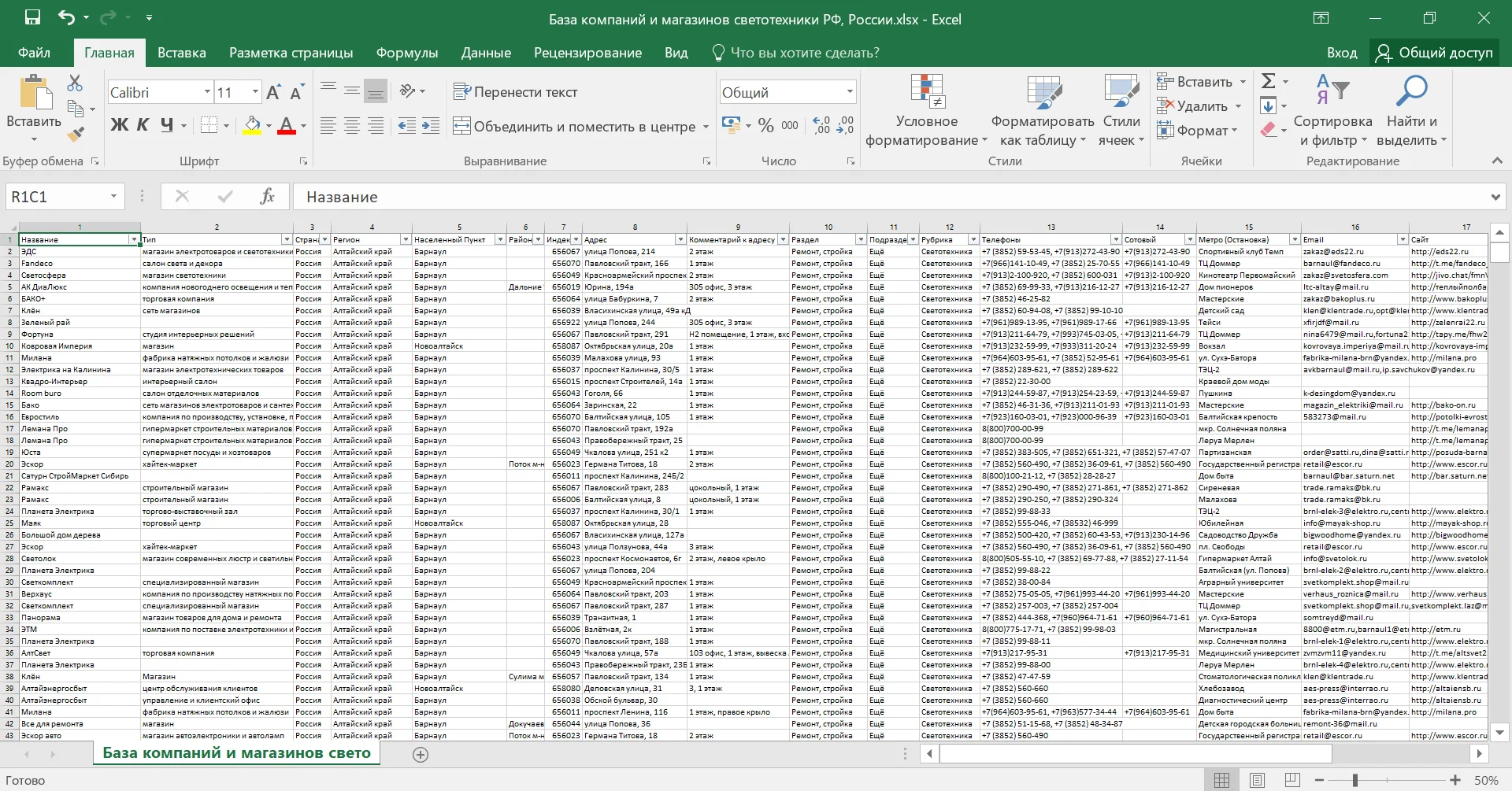Viewport: 1512px width, 791px height.
Task: Increase decimal places
Action: [821, 125]
